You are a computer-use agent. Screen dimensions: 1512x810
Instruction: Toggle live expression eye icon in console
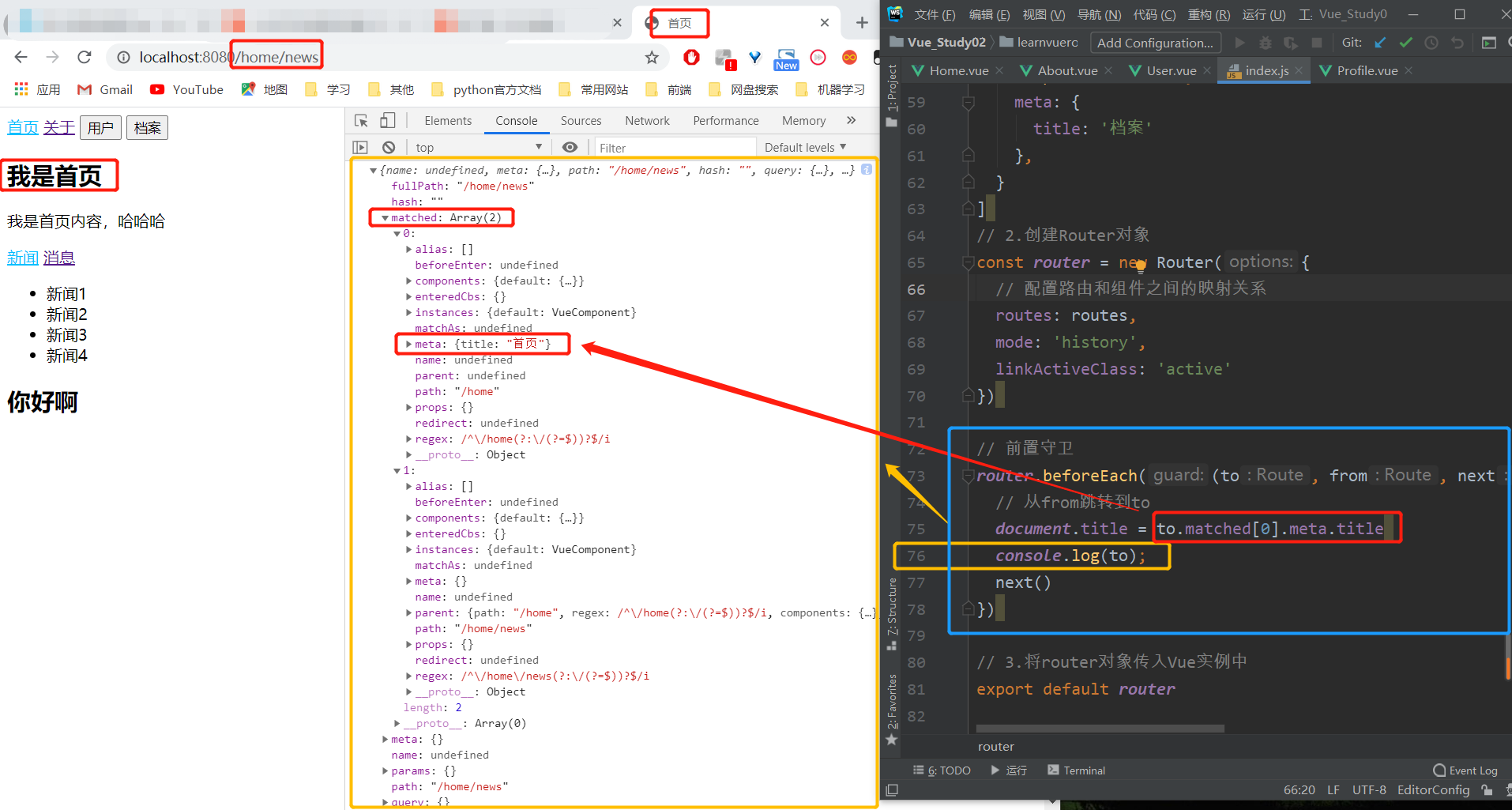click(570, 148)
